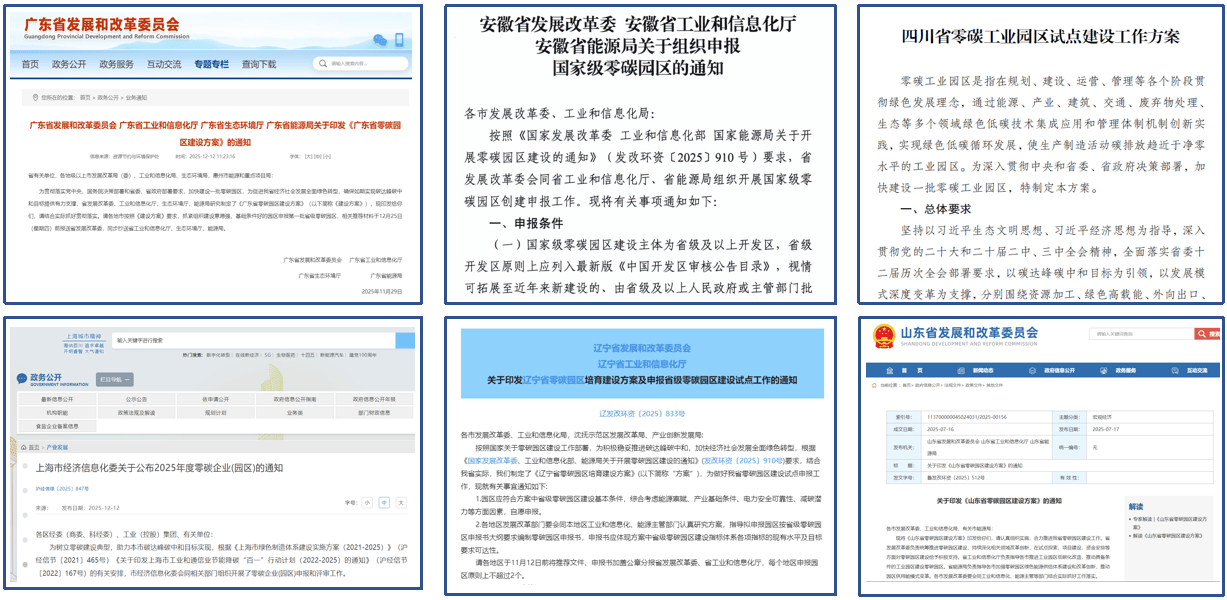Click the national emblem on the Shandong page
The width and height of the screenshot is (1227, 600).
[883, 335]
